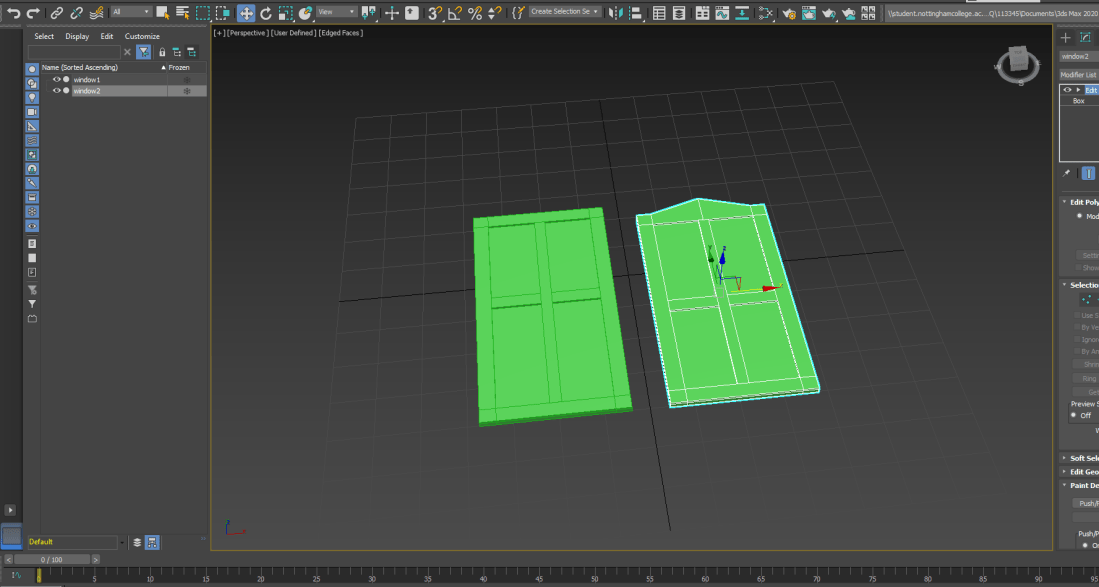The width and height of the screenshot is (1099, 587).
Task: Toggle the frozen state of window2
Action: [x=186, y=91]
